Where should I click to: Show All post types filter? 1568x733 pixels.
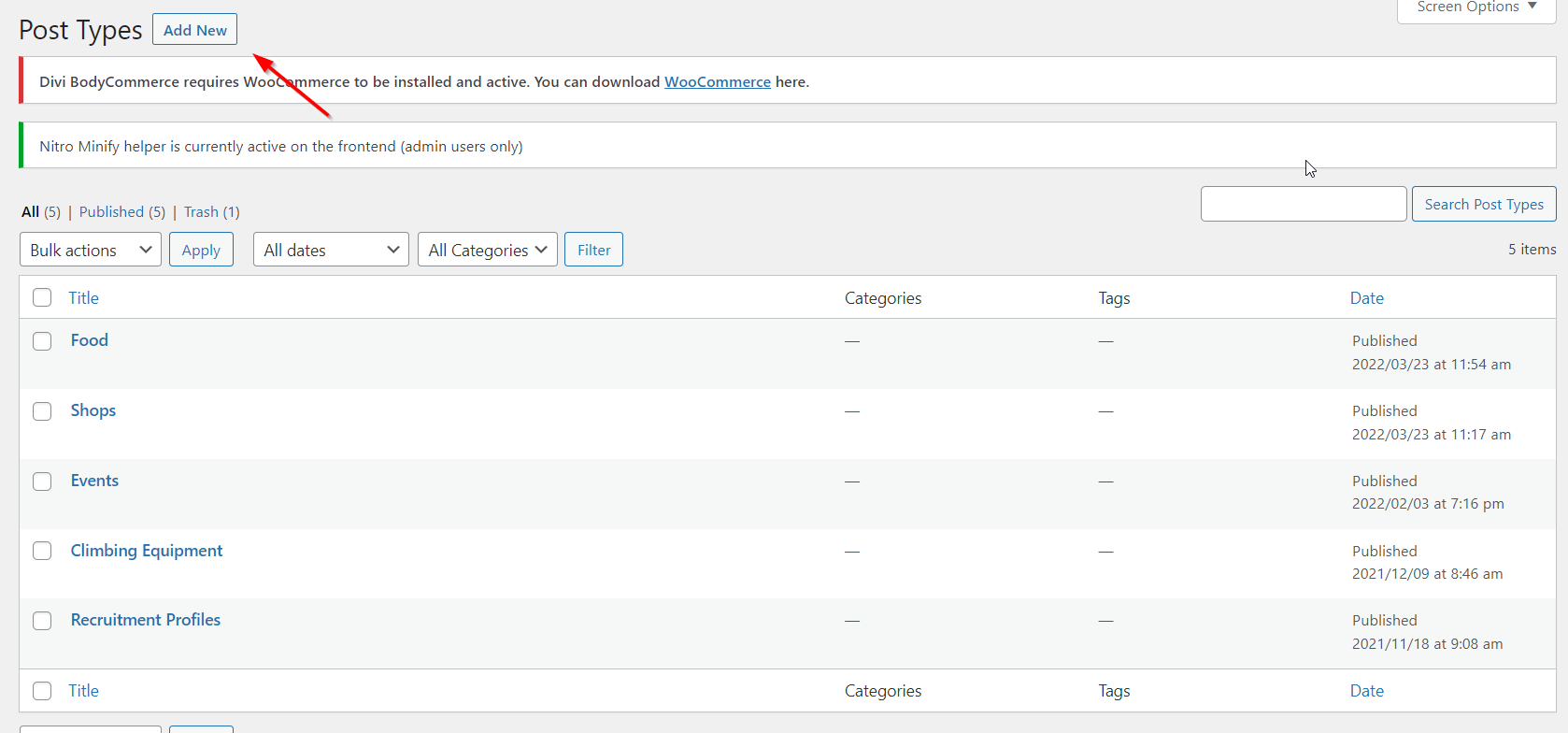(x=31, y=212)
